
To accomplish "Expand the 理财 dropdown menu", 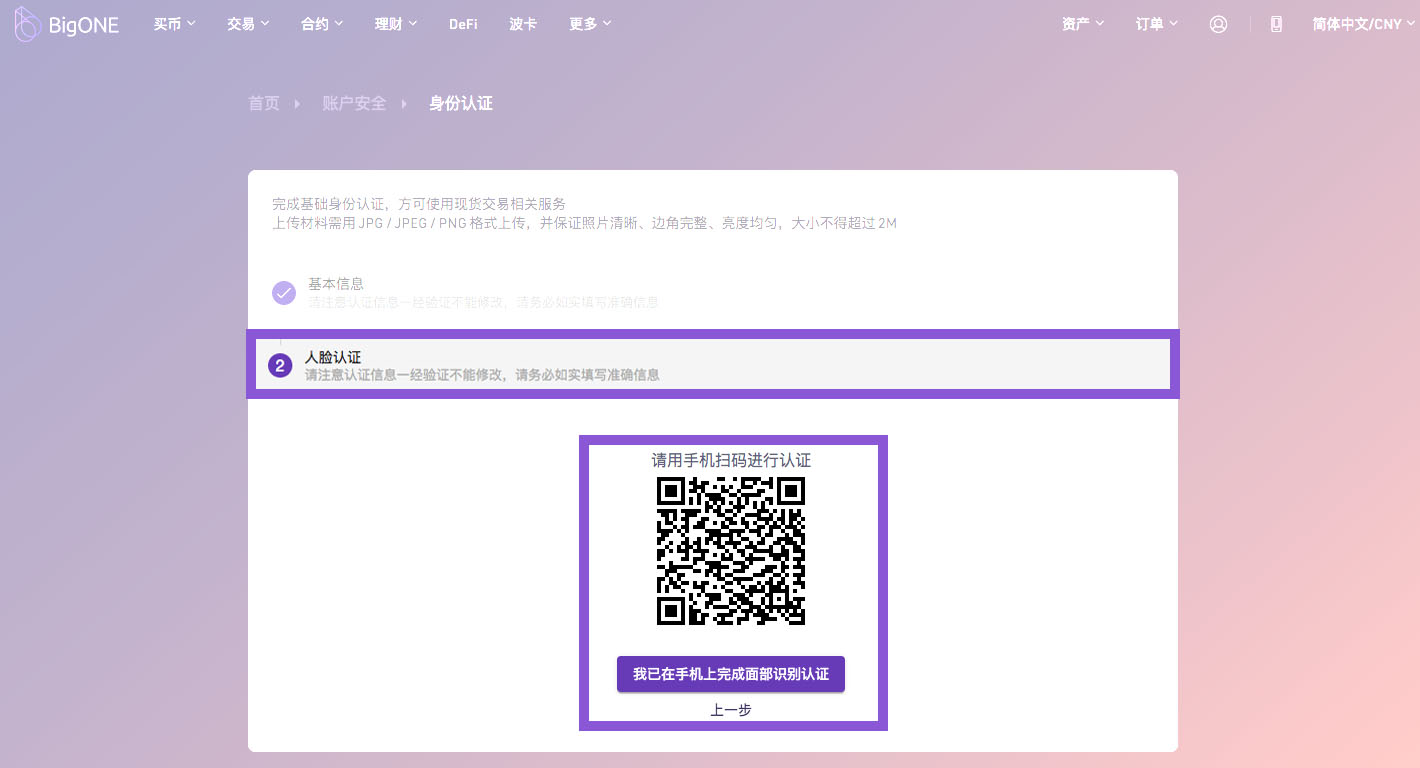I will tap(396, 24).
